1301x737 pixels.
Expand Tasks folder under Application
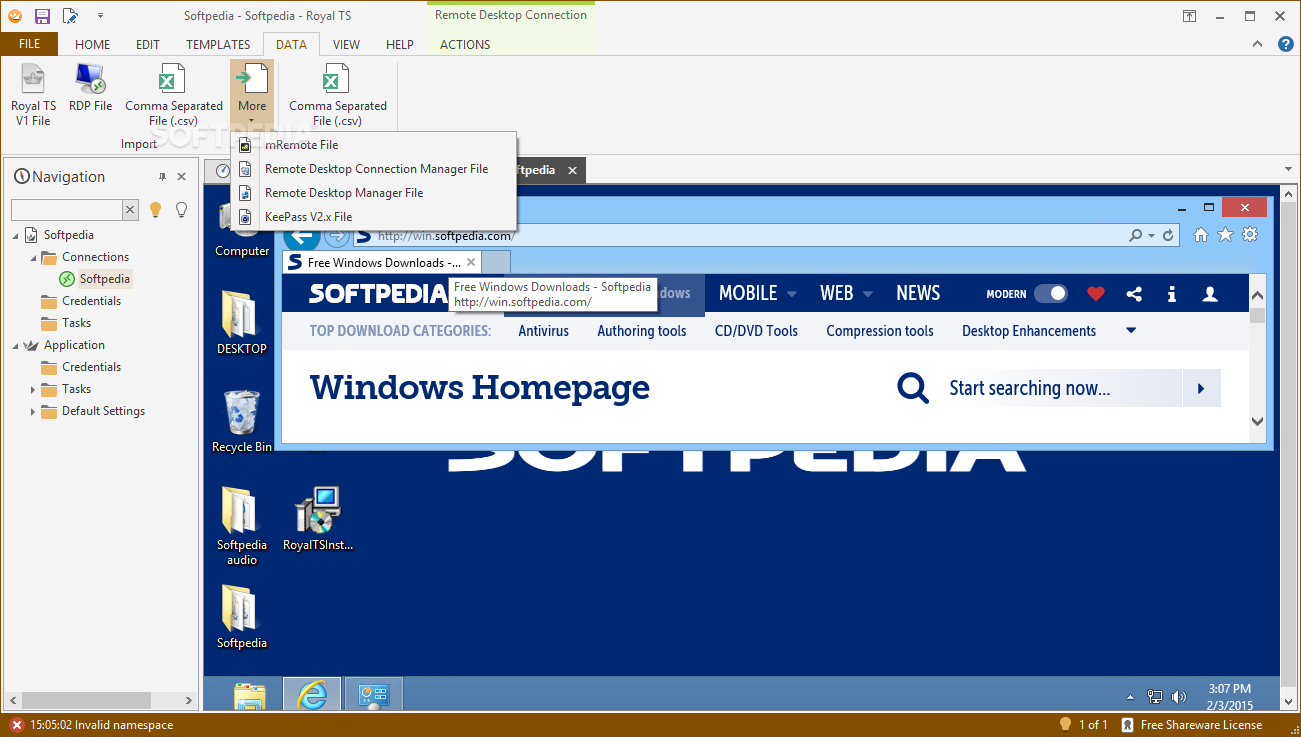pos(33,389)
